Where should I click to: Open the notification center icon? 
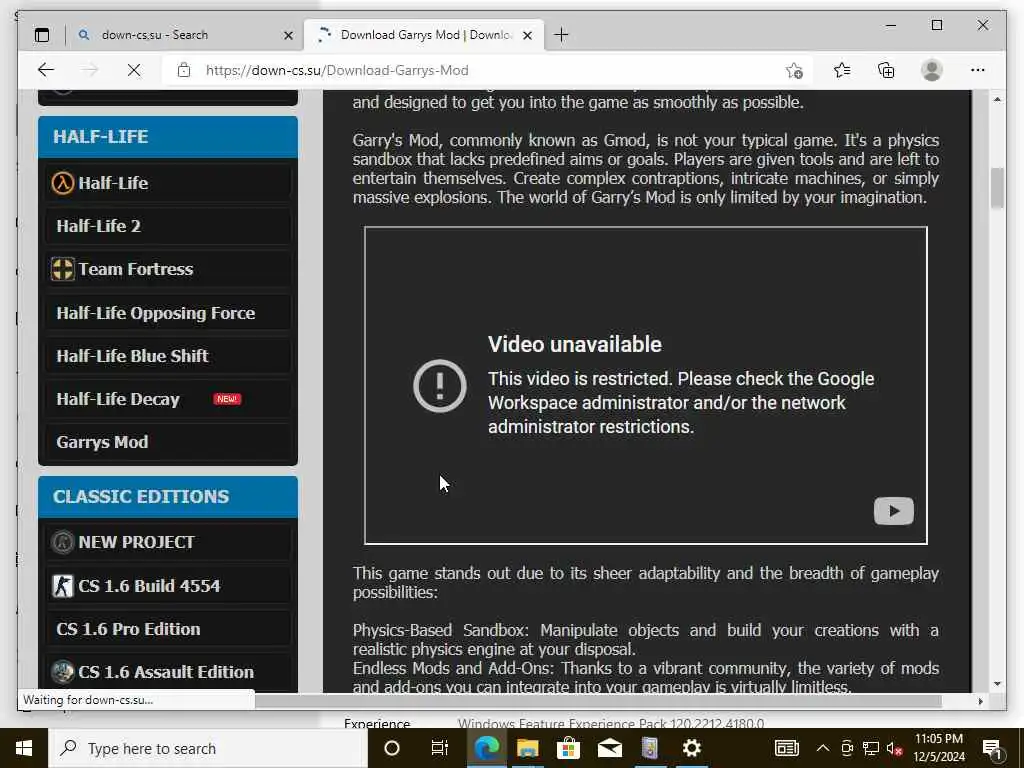pyautogui.click(x=992, y=748)
